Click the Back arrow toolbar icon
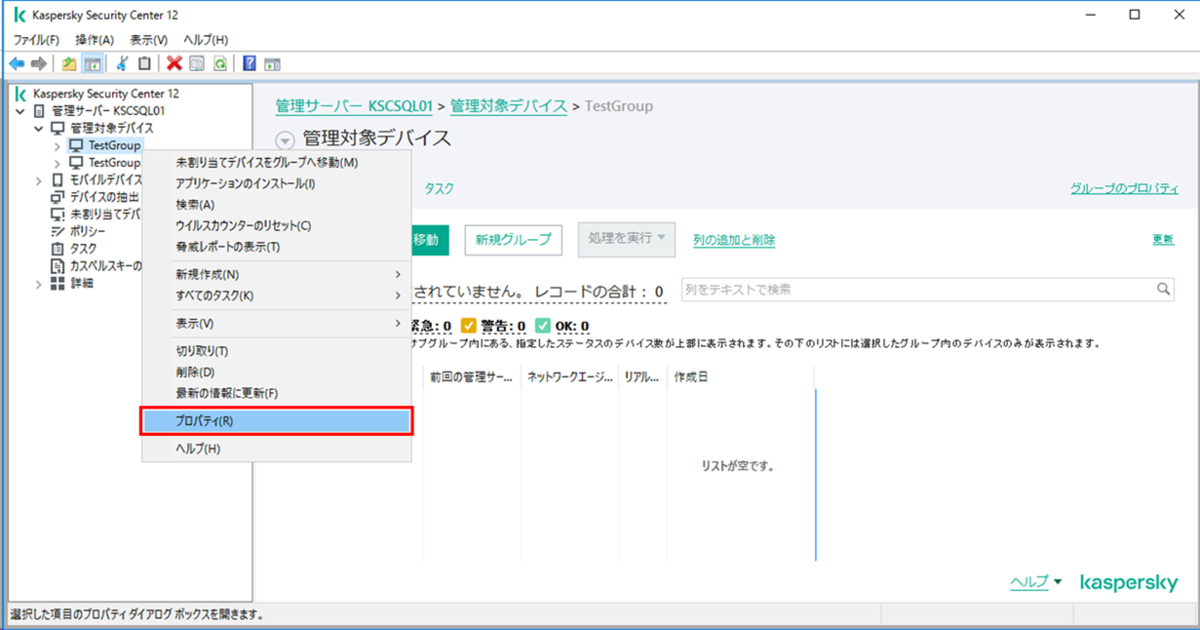 point(15,63)
